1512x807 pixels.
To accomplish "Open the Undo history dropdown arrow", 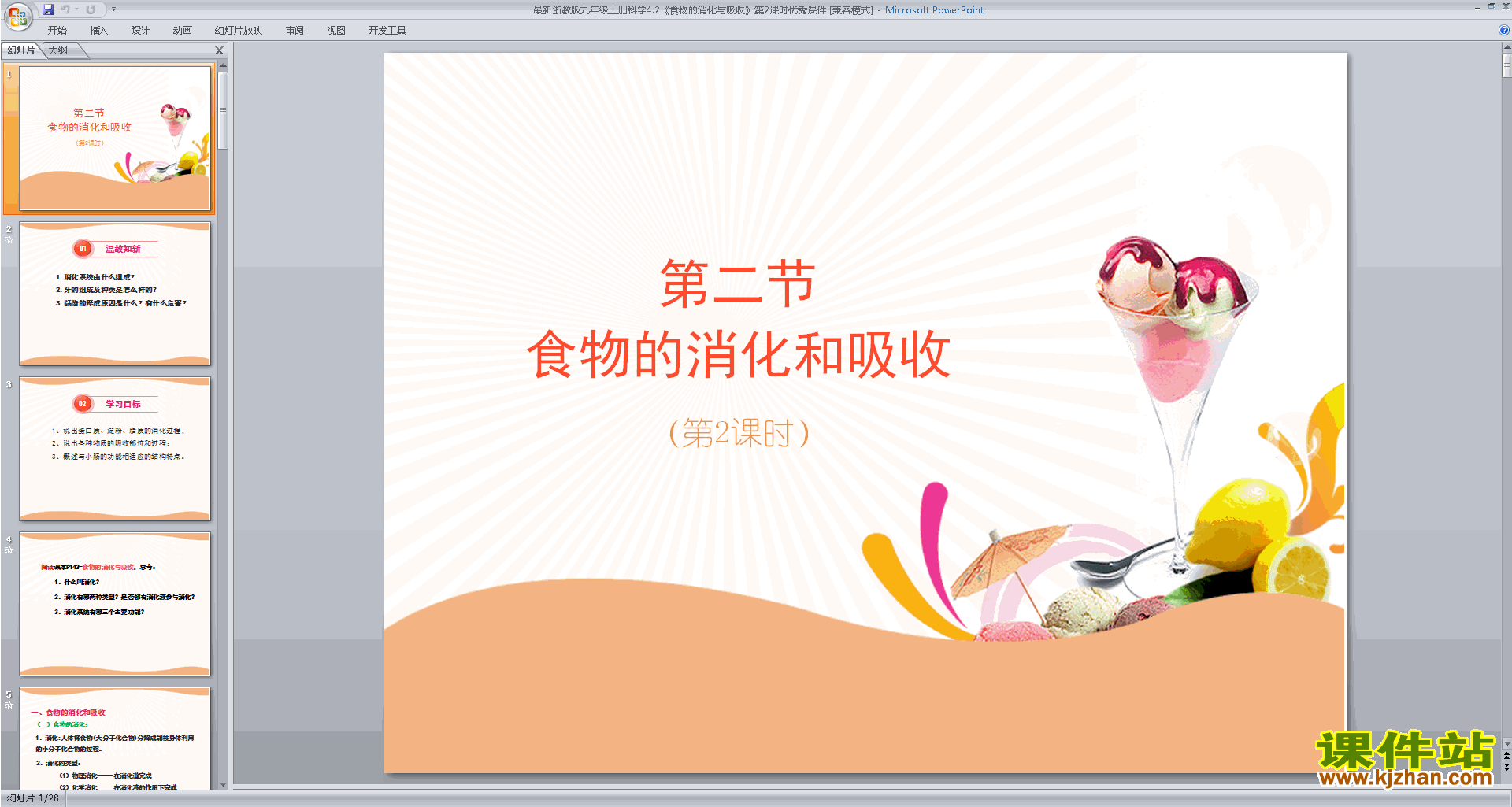I will pyautogui.click(x=76, y=9).
